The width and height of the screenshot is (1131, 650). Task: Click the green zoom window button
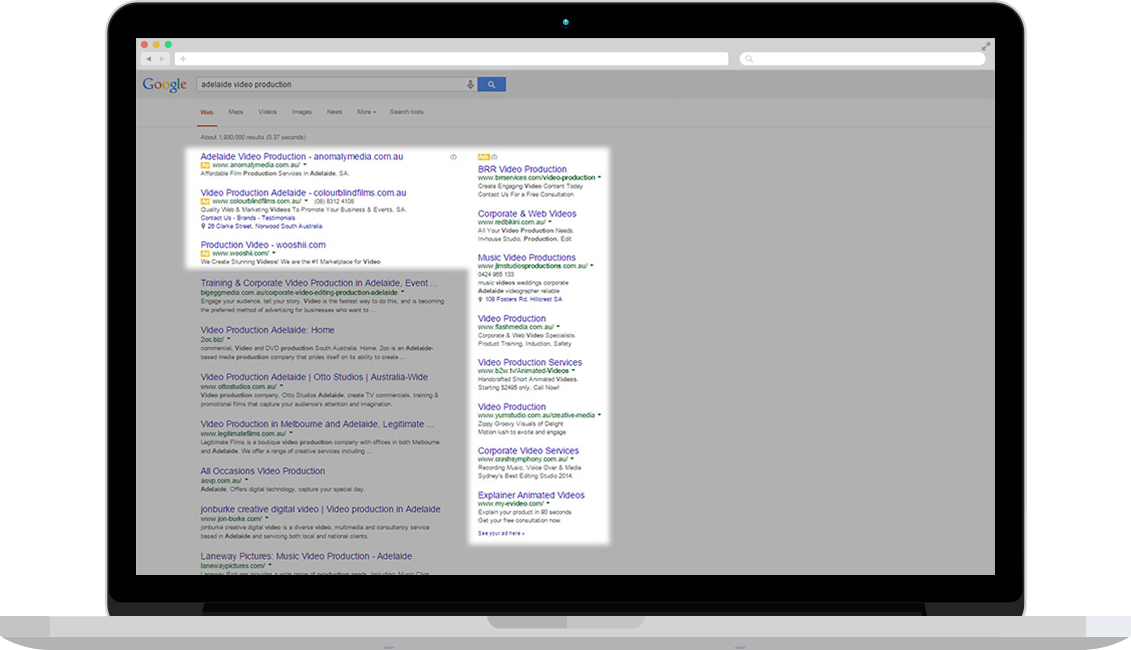click(168, 45)
